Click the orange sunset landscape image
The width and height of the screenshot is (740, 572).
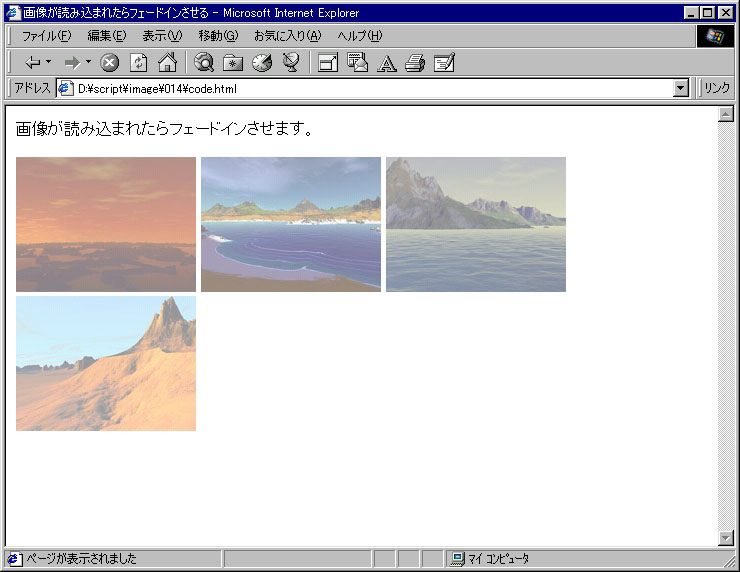(x=106, y=224)
